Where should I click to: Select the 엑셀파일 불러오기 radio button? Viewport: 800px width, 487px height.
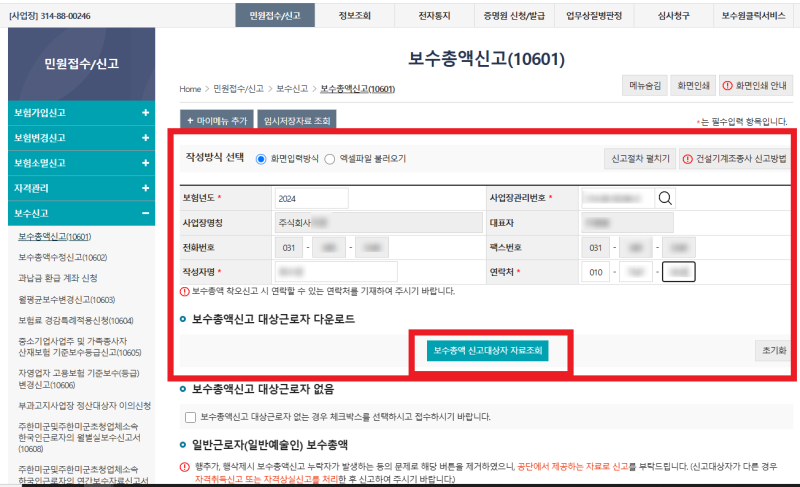tap(330, 159)
